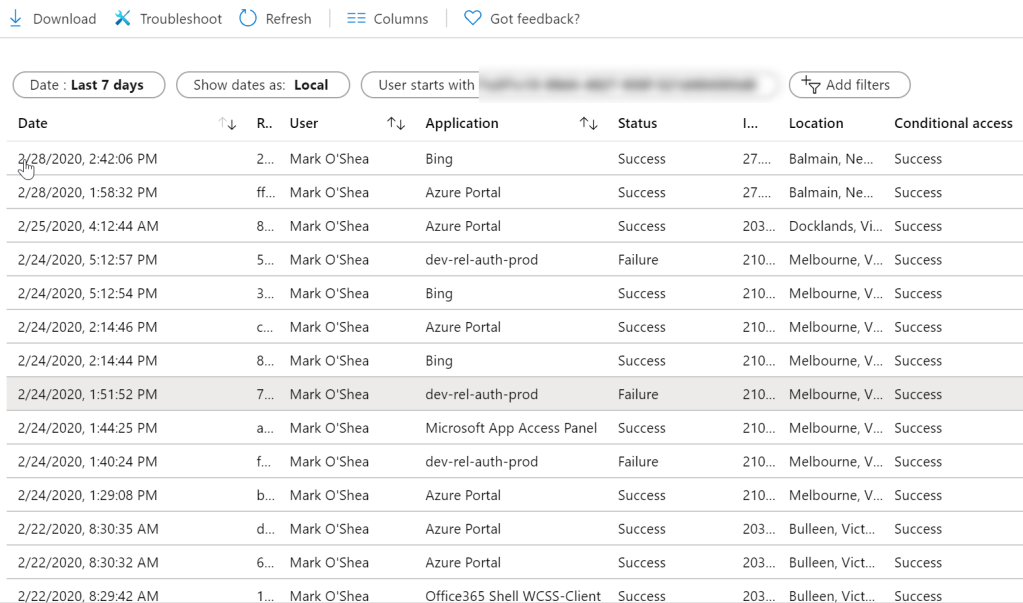Click the Download arrow icon
This screenshot has width=1023, height=603.
[15, 18]
